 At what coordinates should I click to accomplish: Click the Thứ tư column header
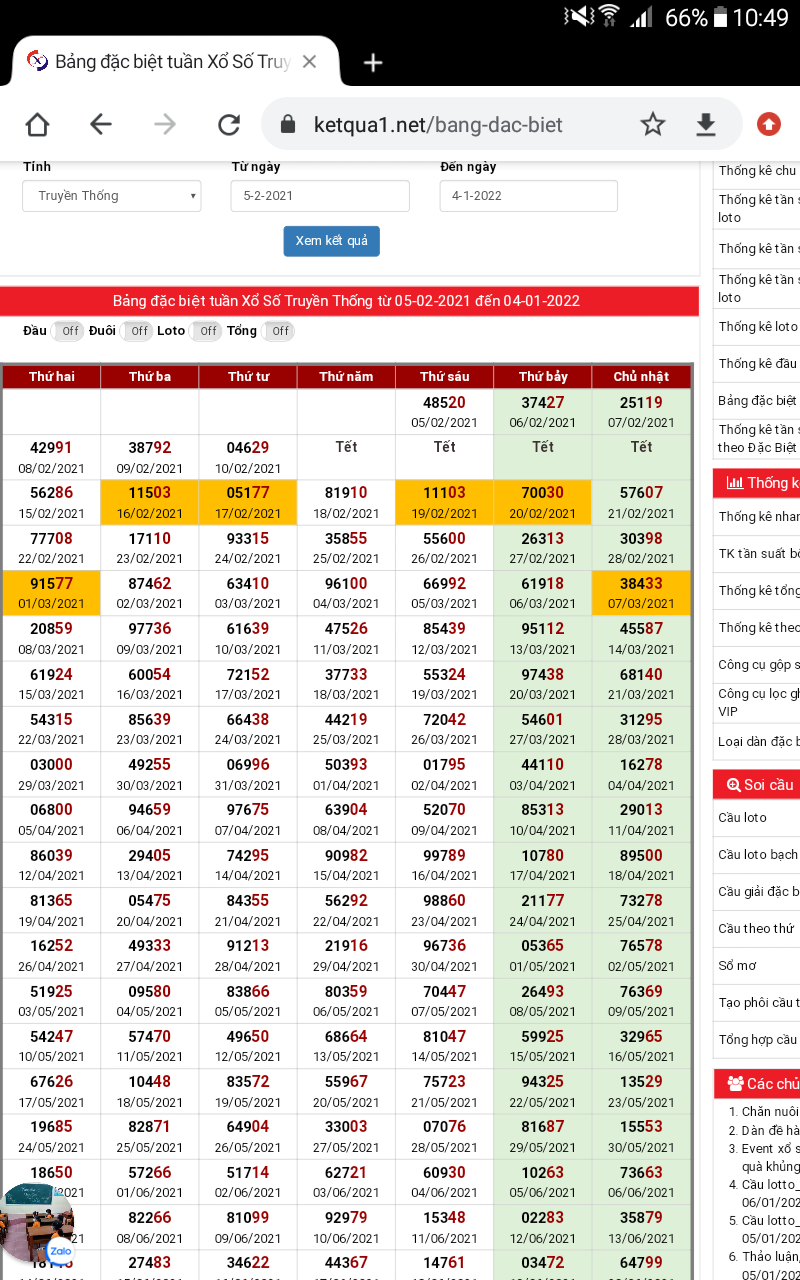coord(248,376)
